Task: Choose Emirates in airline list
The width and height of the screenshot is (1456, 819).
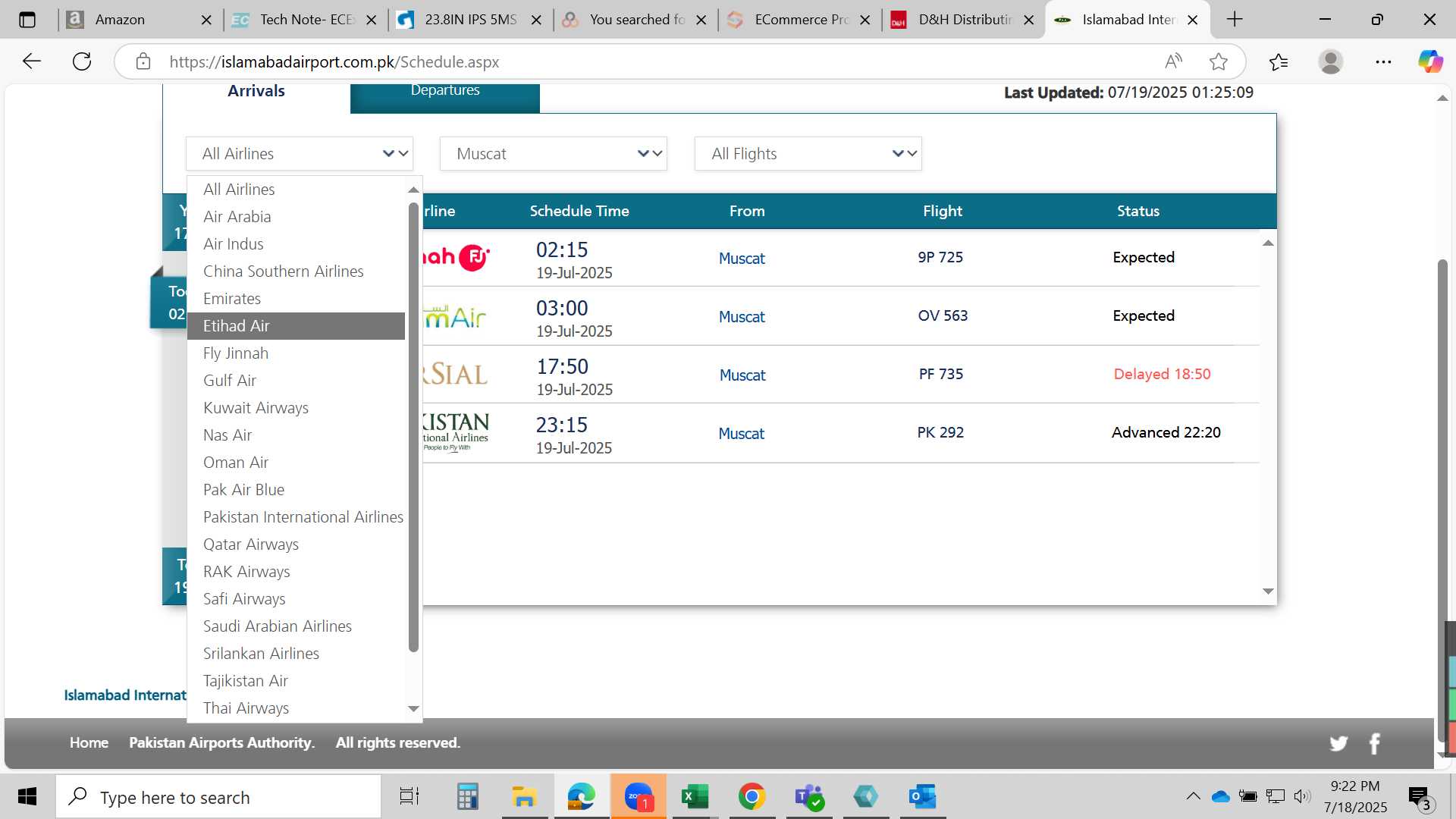Action: tap(296, 299)
